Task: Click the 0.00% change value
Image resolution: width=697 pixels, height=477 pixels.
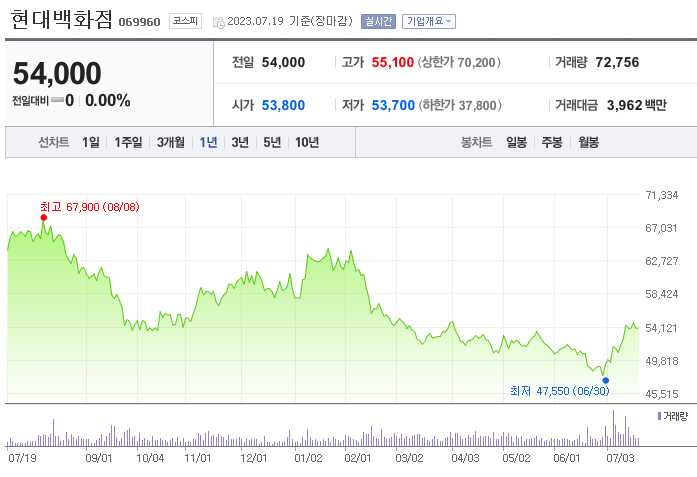Action: 108,100
